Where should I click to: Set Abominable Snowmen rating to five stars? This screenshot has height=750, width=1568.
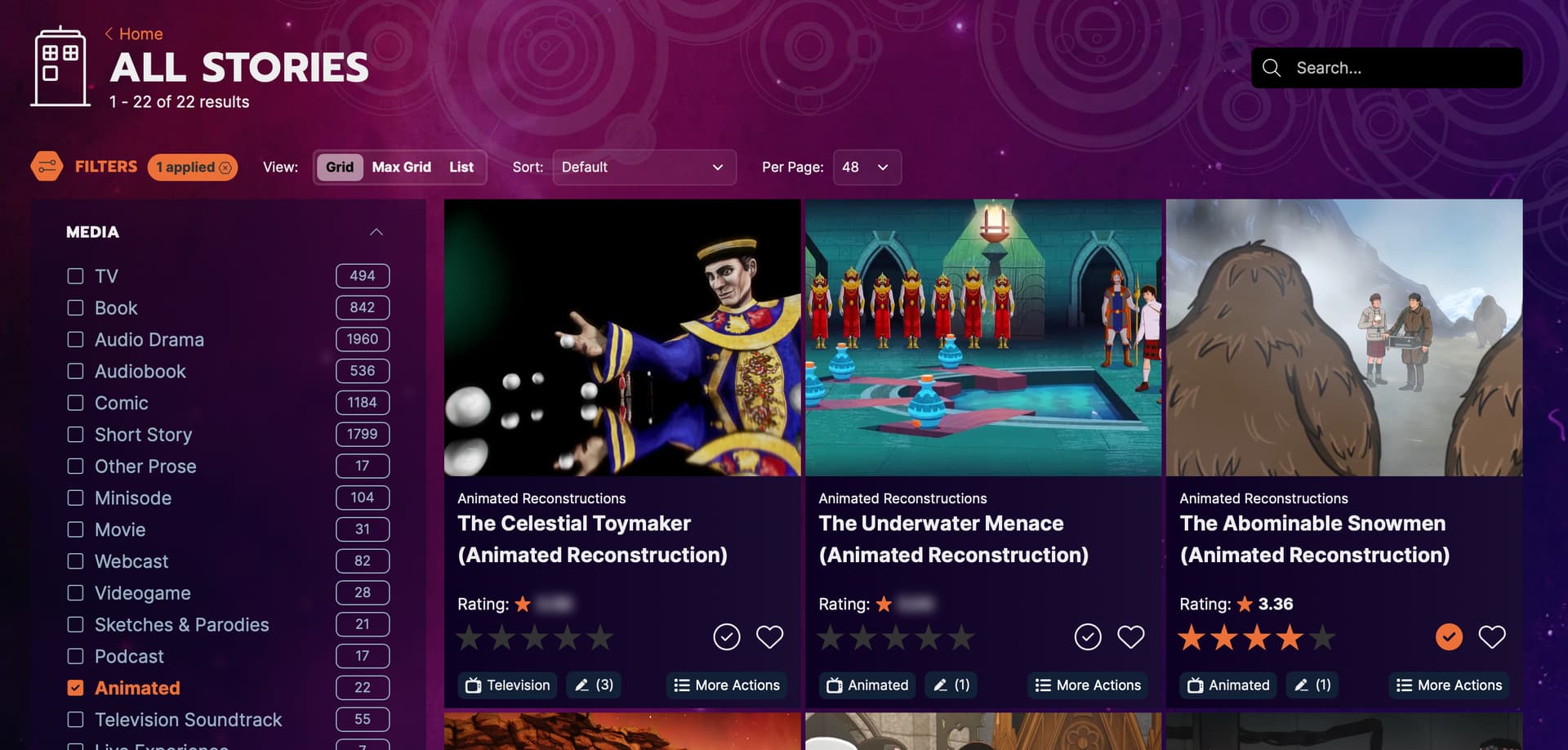(x=1322, y=637)
